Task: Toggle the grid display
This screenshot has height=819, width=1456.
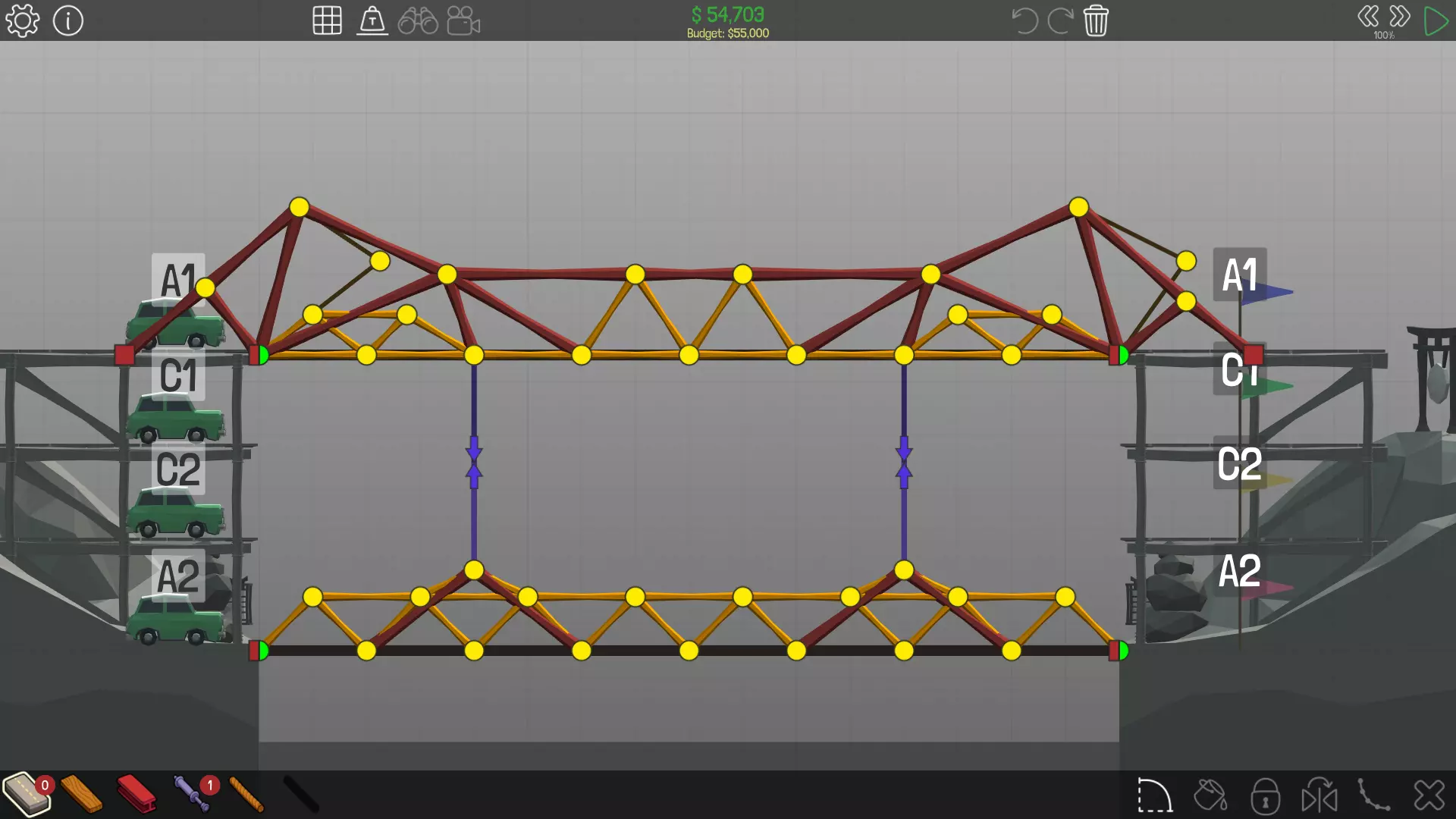Action: [327, 20]
